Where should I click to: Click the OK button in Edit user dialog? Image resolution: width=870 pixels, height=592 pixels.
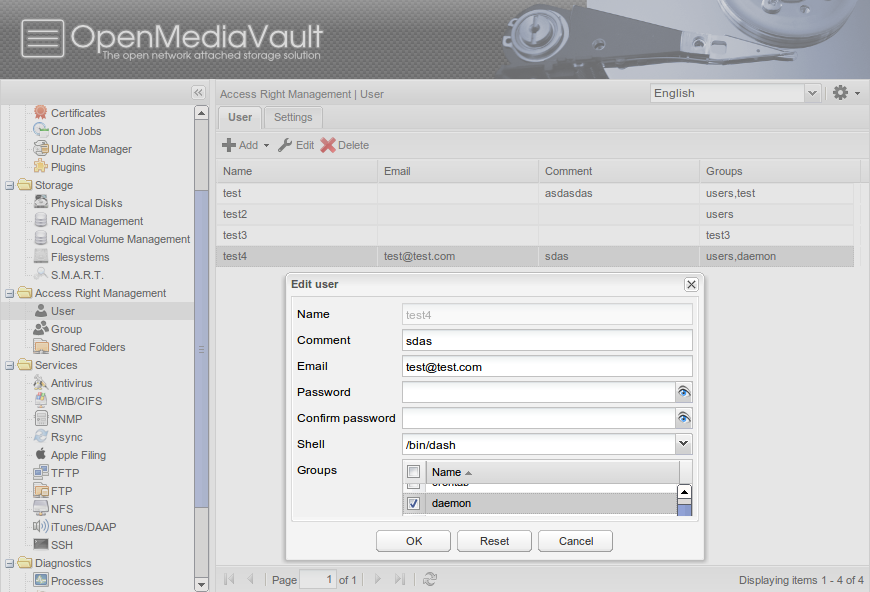pyautogui.click(x=413, y=540)
